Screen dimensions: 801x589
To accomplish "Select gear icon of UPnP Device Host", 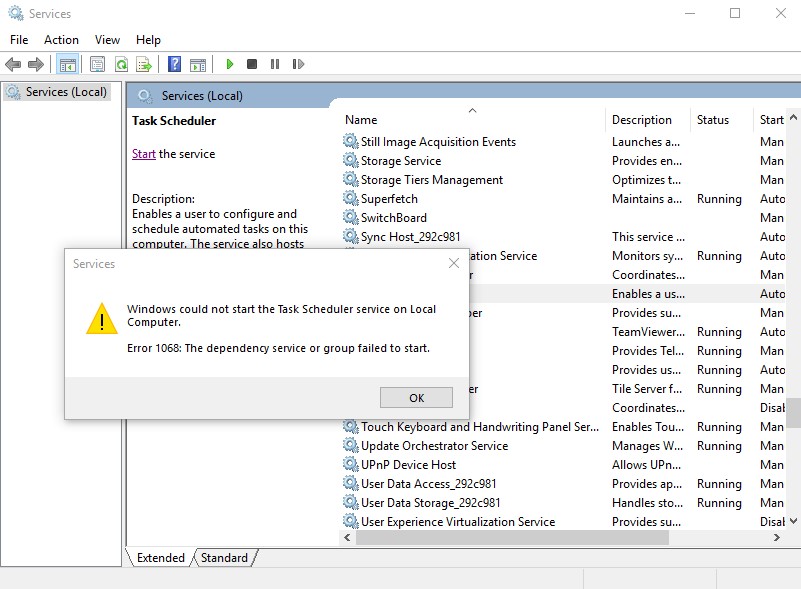I will coord(350,464).
